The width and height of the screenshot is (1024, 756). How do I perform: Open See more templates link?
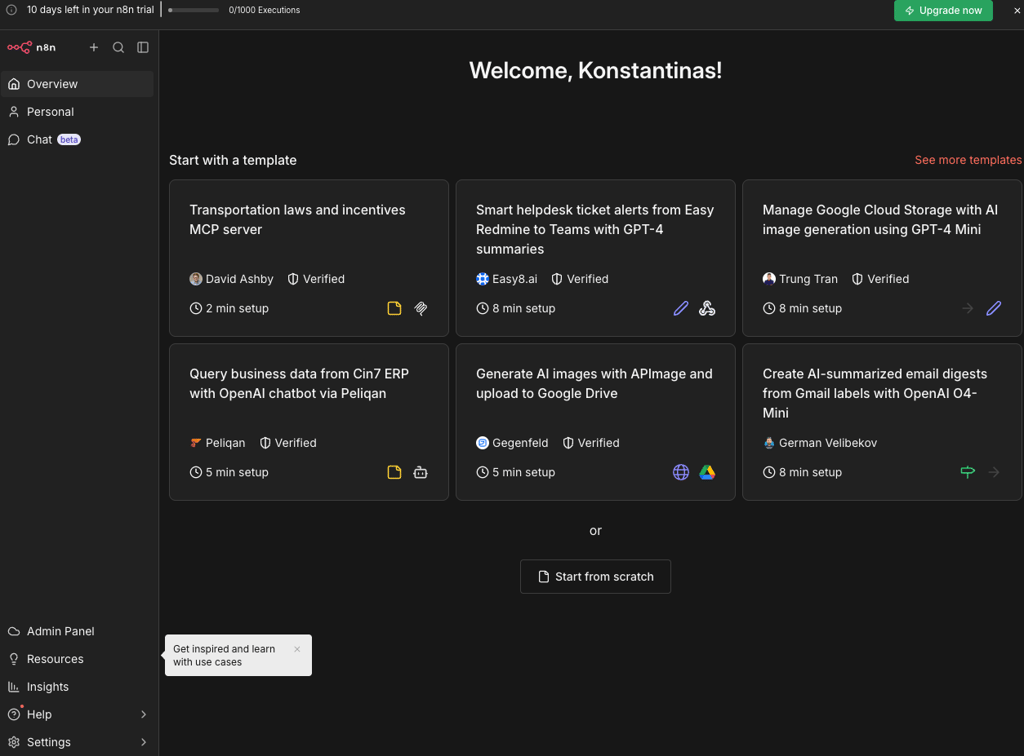(968, 160)
